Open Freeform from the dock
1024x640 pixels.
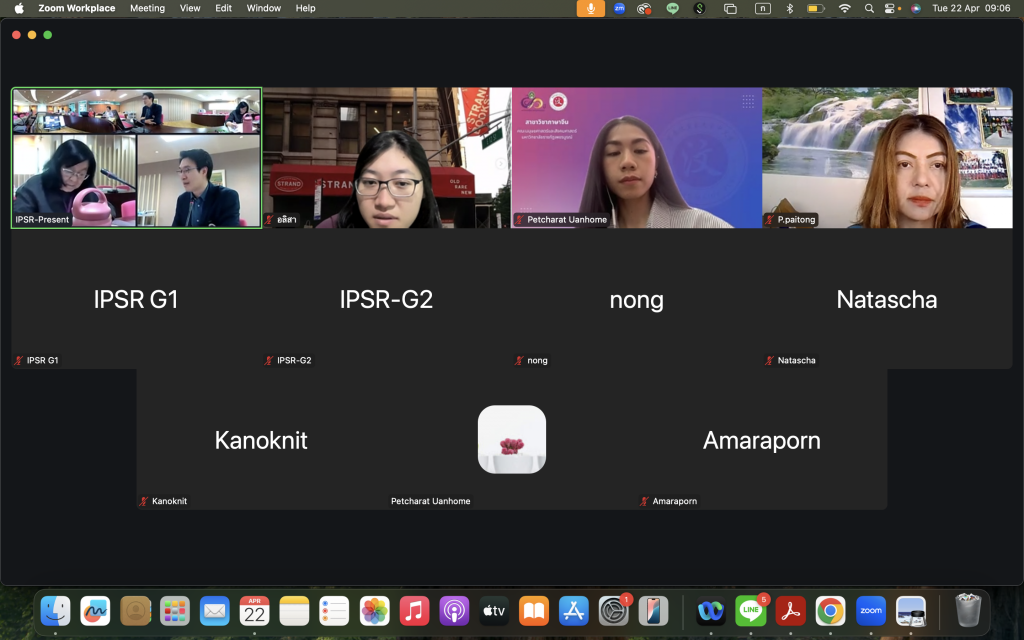point(95,610)
